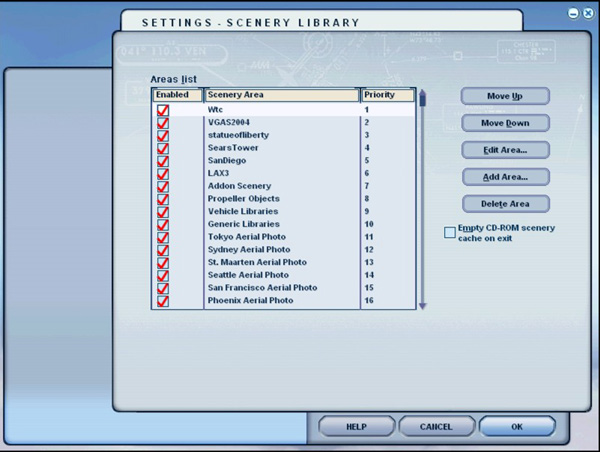Uncheck Addon Scenery enabled box

[163, 186]
